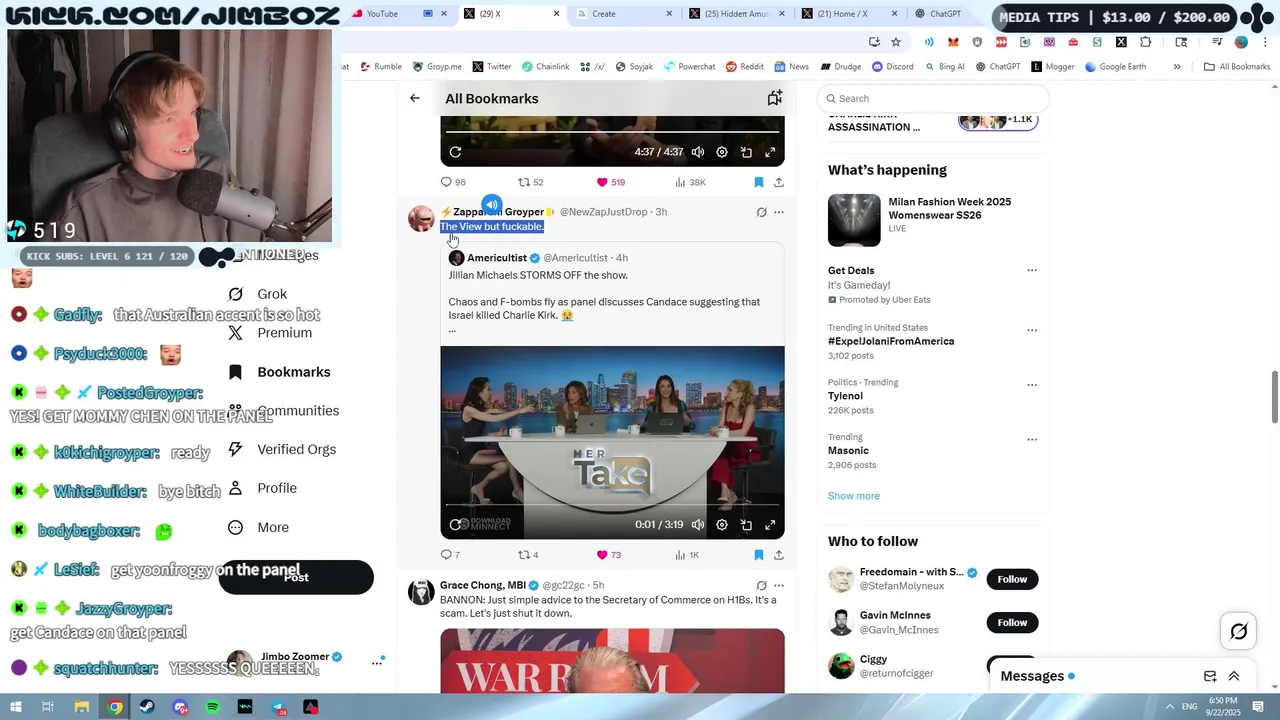Viewport: 1280px width, 720px height.
Task: Bookmark this page with the star icon
Action: (x=896, y=42)
